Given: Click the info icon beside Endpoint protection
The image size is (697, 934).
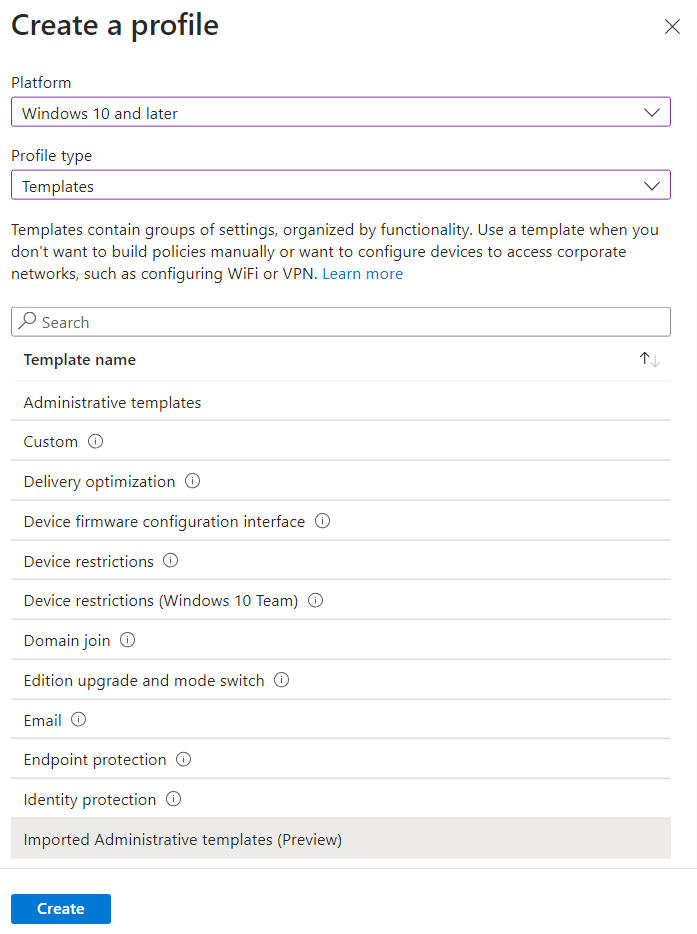Looking at the screenshot, I should [183, 759].
